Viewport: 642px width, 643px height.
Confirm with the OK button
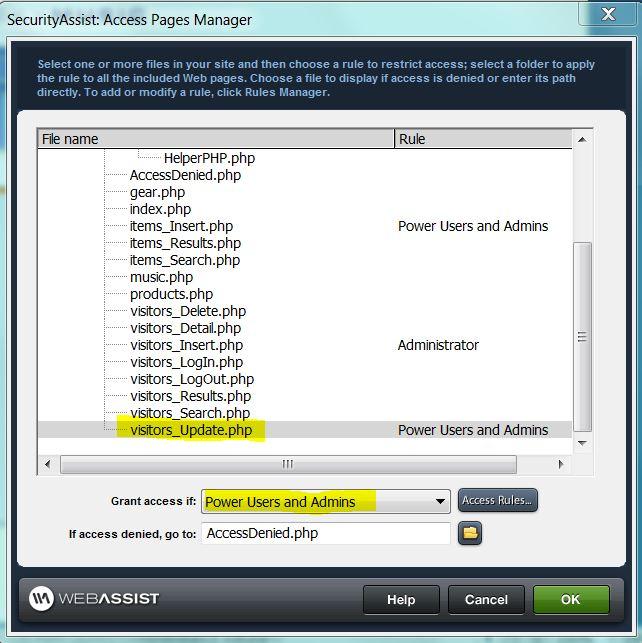pyautogui.click(x=571, y=600)
